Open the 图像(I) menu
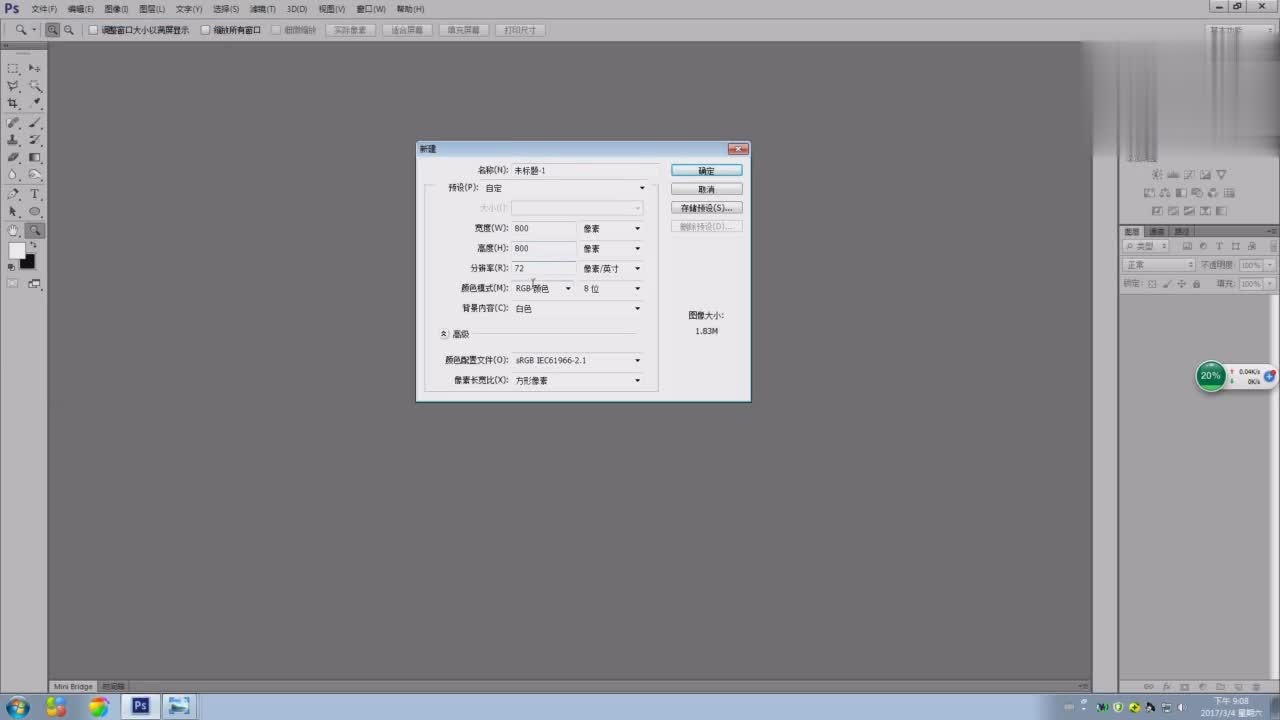 [x=116, y=9]
